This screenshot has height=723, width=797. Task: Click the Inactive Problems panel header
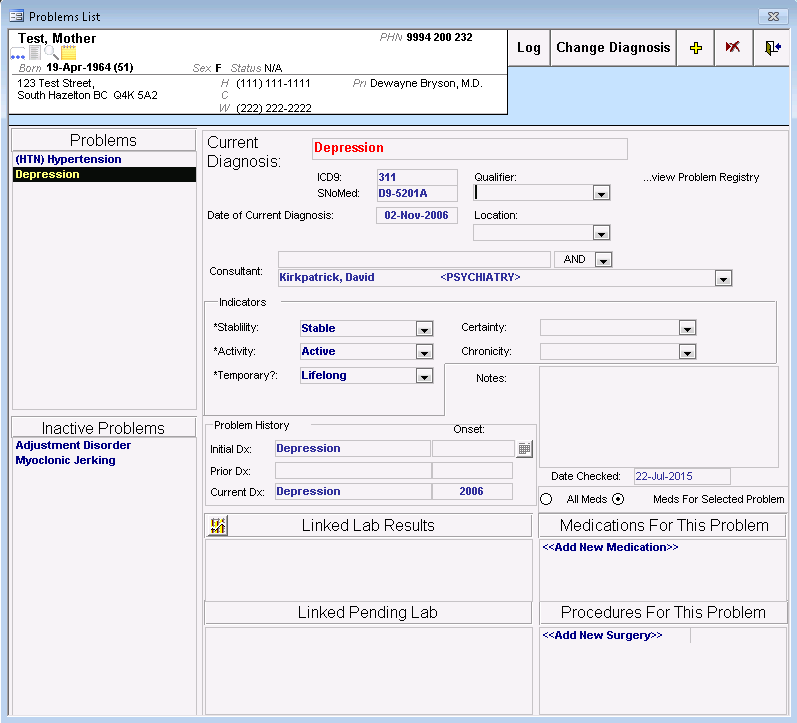(x=103, y=428)
